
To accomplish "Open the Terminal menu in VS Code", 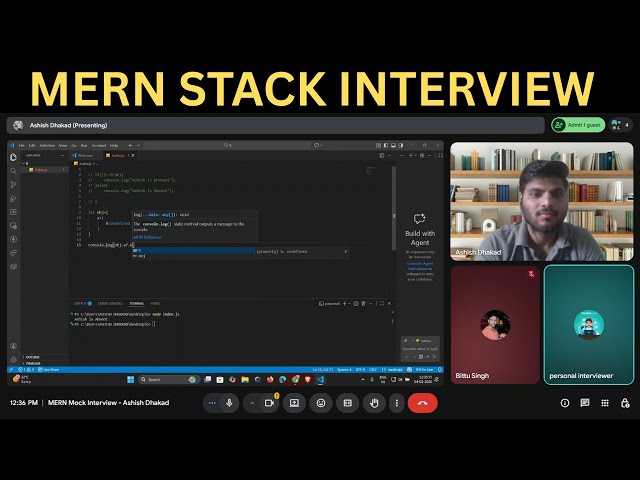I will point(99,145).
